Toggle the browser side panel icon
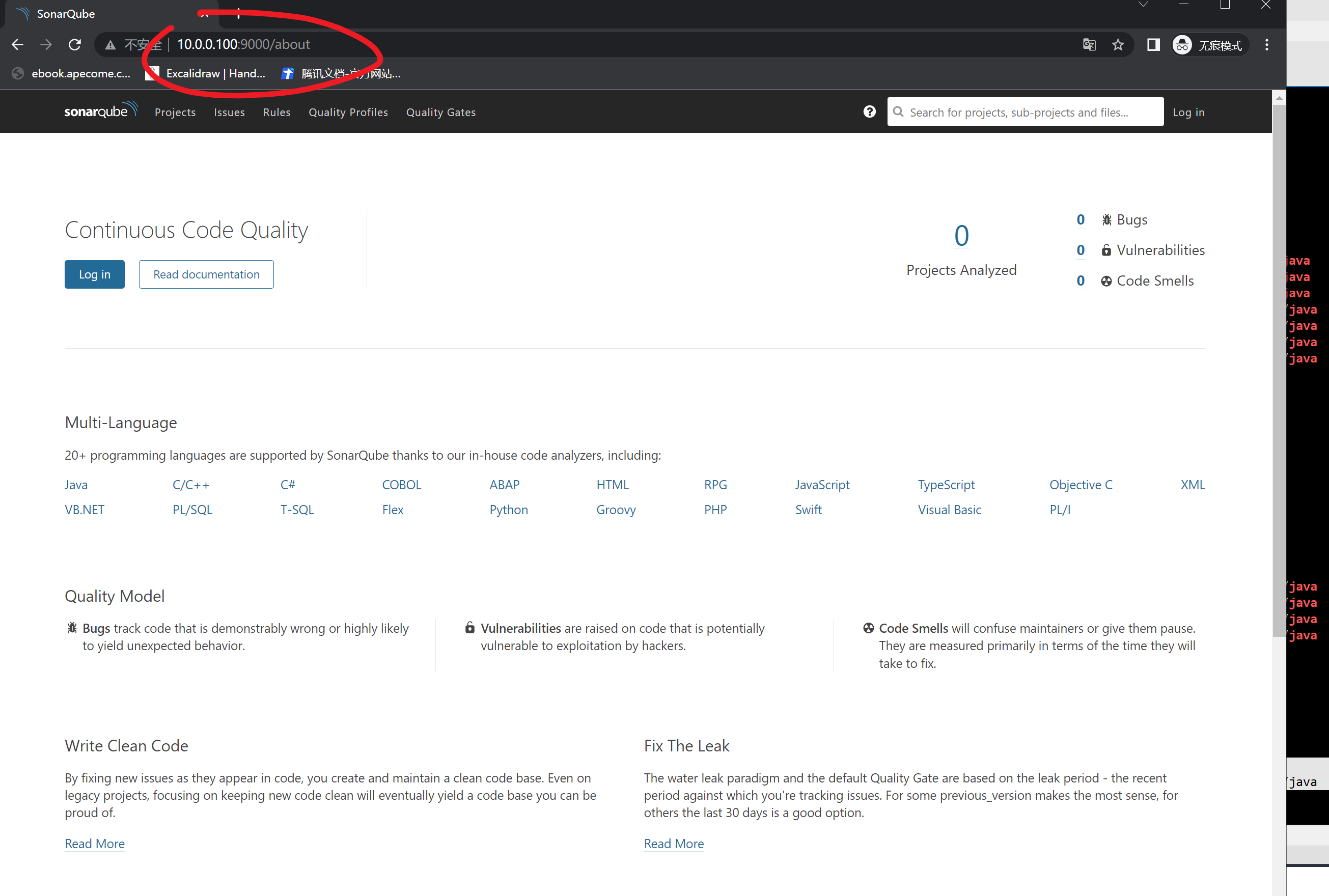 (1153, 45)
